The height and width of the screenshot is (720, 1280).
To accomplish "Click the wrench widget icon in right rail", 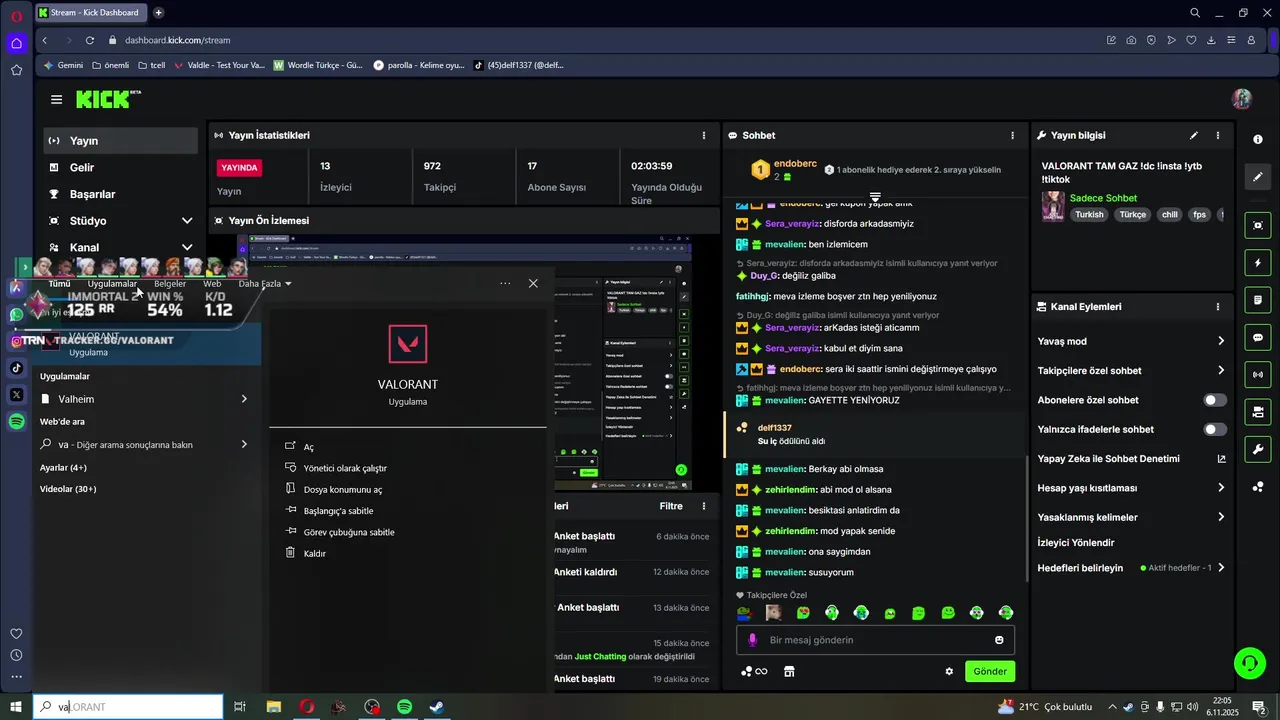I will point(1258,449).
